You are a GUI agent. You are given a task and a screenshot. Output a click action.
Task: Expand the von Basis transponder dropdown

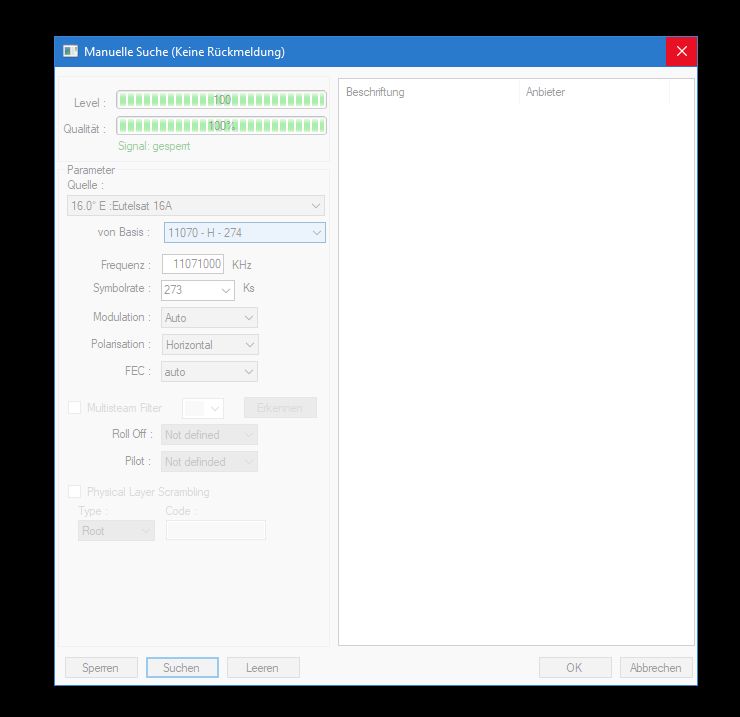(x=244, y=233)
